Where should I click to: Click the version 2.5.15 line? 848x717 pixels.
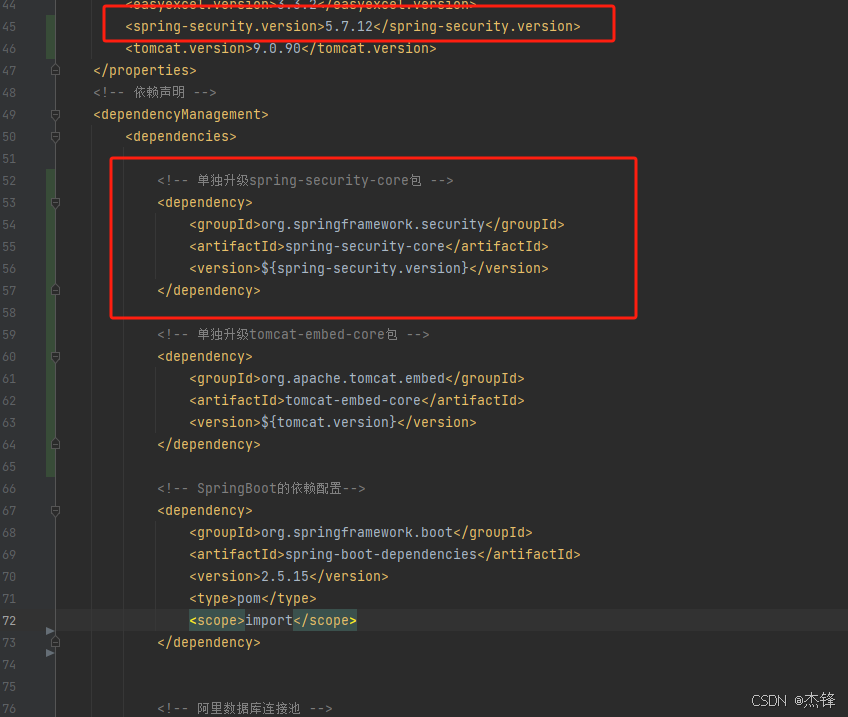289,576
